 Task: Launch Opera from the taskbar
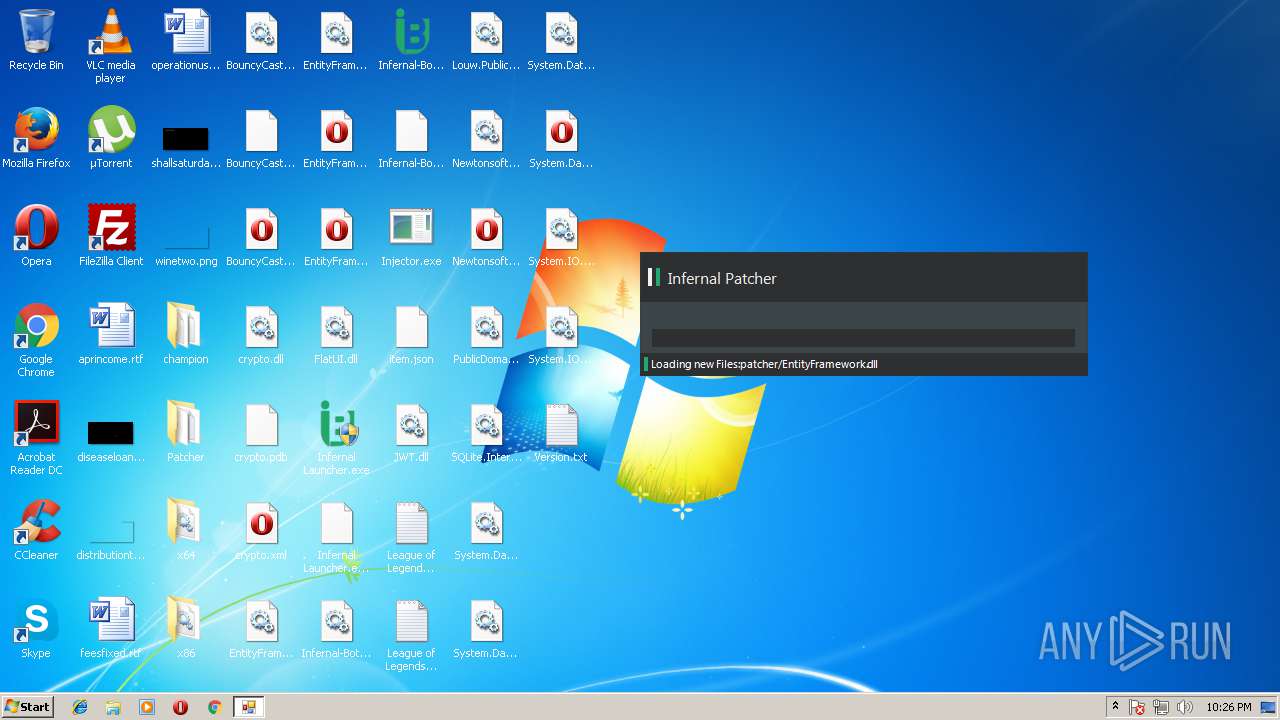pos(180,707)
